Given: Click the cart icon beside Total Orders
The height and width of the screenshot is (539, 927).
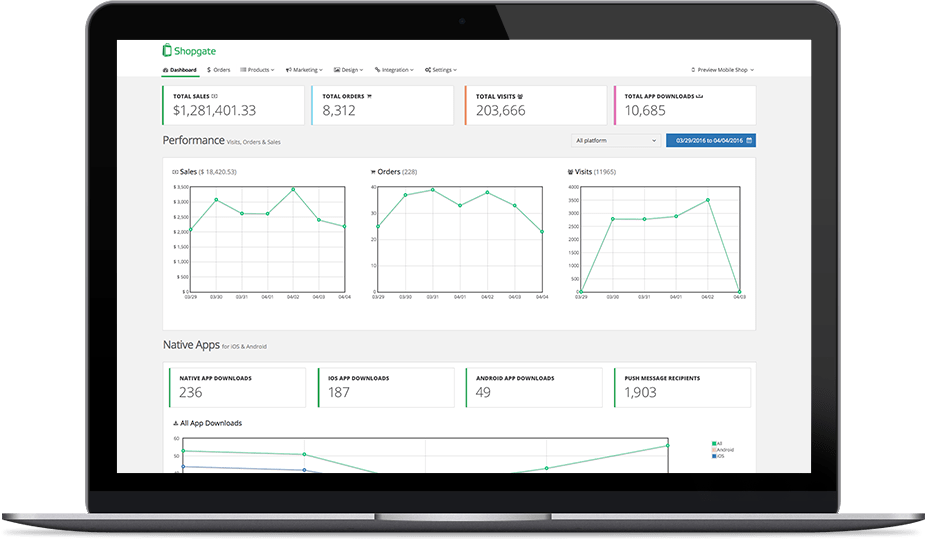Looking at the screenshot, I should click(x=369, y=96).
